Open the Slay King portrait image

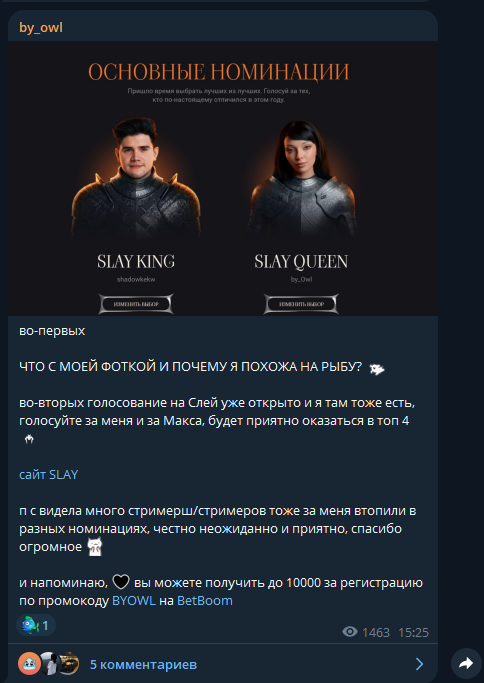[136, 179]
